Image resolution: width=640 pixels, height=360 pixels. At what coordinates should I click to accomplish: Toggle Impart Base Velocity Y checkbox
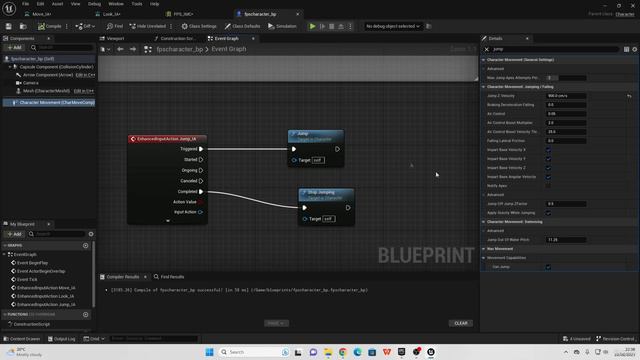(548, 159)
